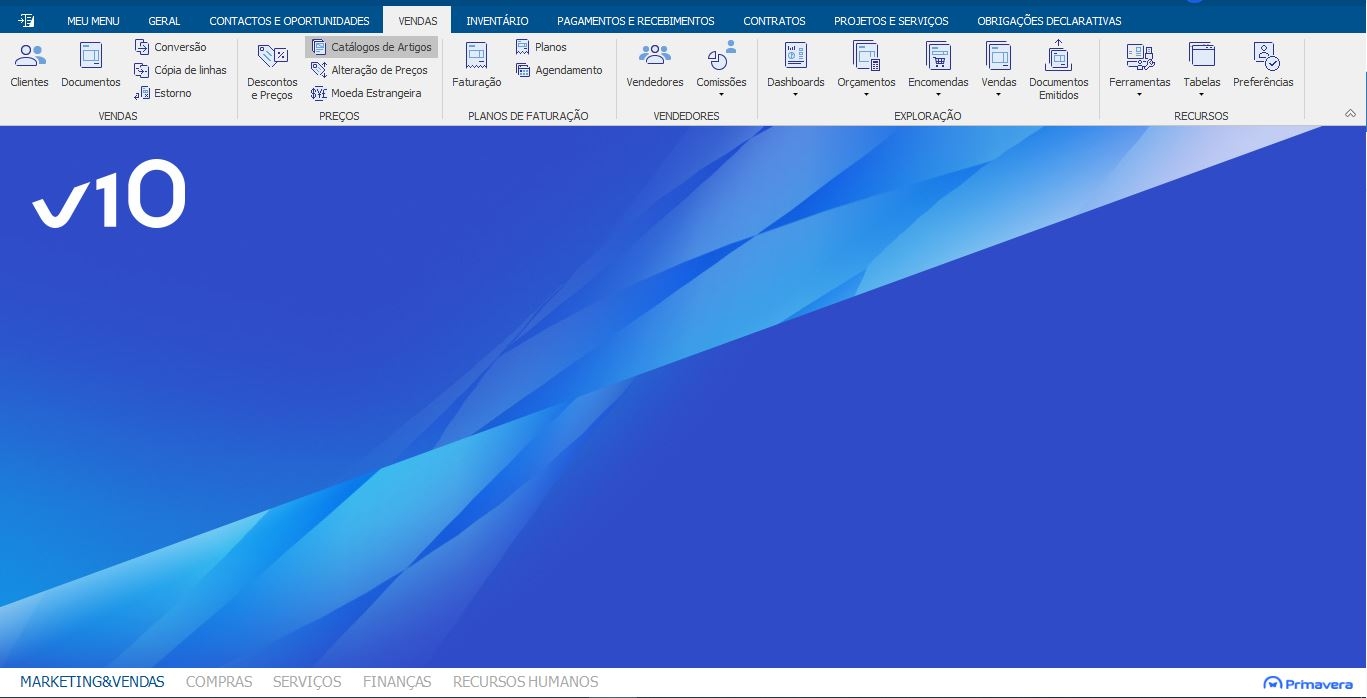1367x698 pixels.
Task: Open the Vendedores icon
Action: click(x=654, y=66)
